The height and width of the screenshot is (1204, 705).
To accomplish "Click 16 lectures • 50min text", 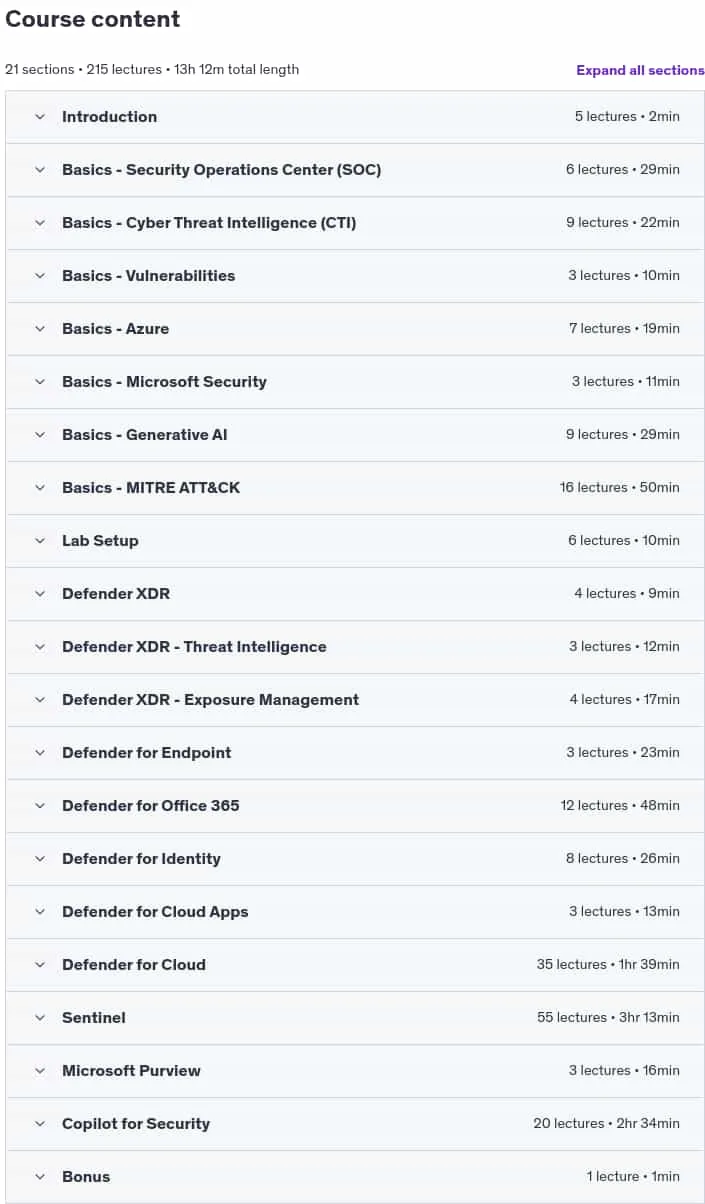I will click(619, 488).
